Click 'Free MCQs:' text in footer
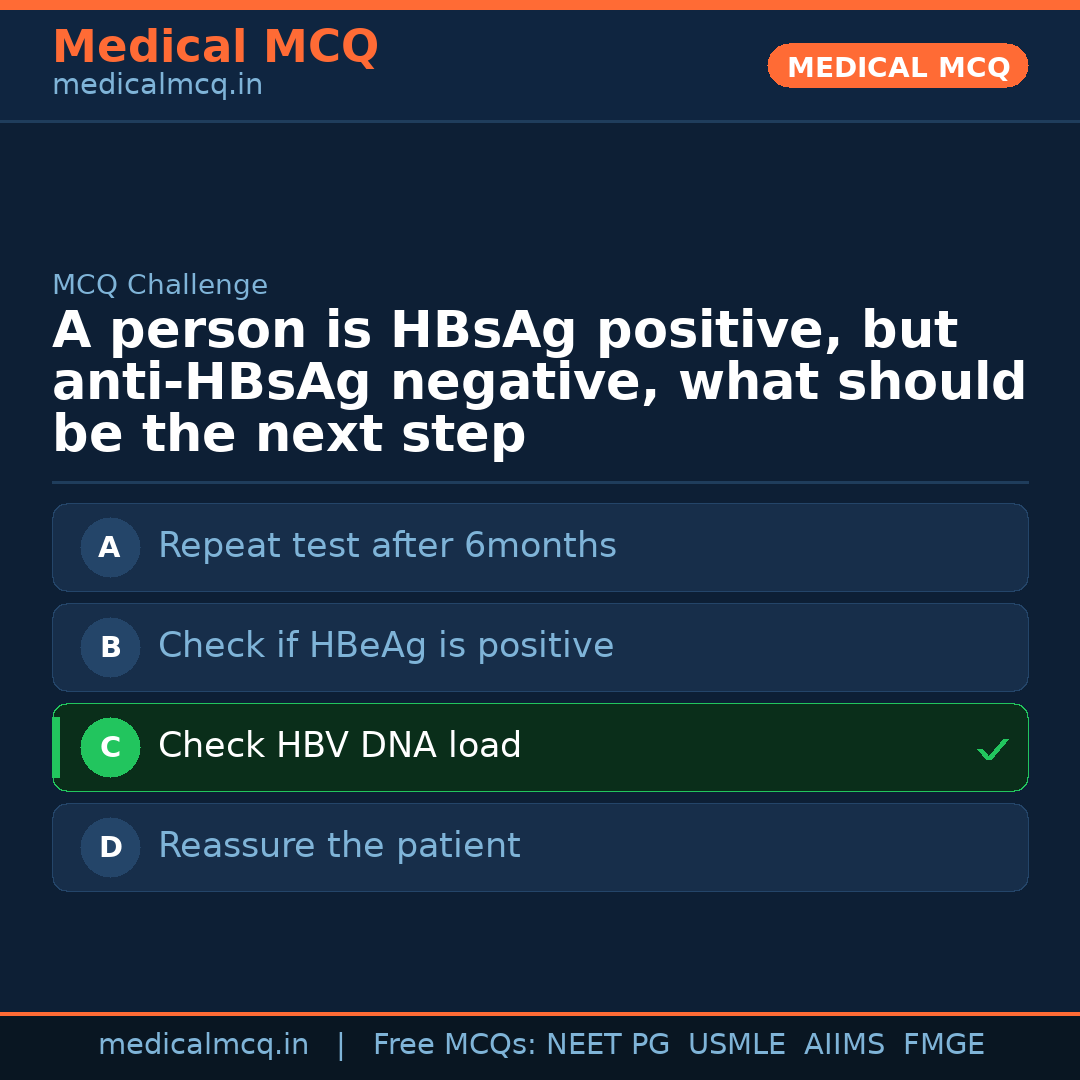This screenshot has width=1080, height=1080. click(x=455, y=1045)
